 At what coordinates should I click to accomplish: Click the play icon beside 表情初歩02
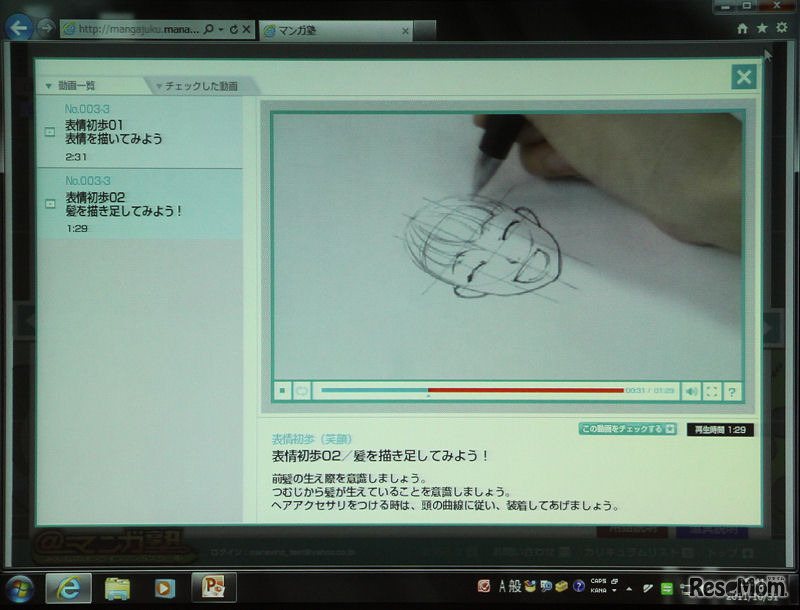pyautogui.click(x=50, y=204)
